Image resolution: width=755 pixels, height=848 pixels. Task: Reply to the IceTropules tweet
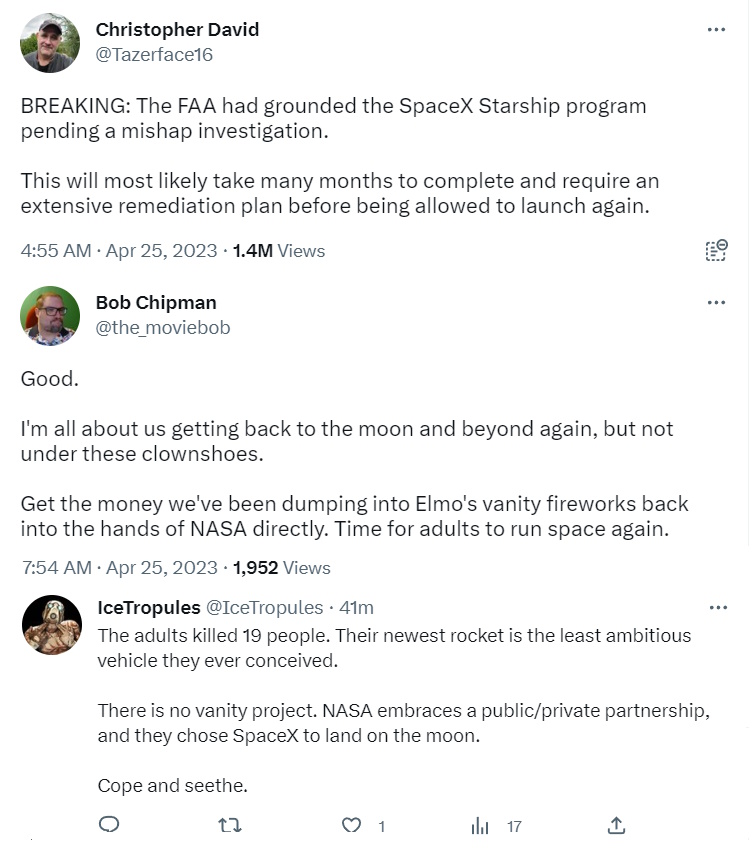(110, 825)
